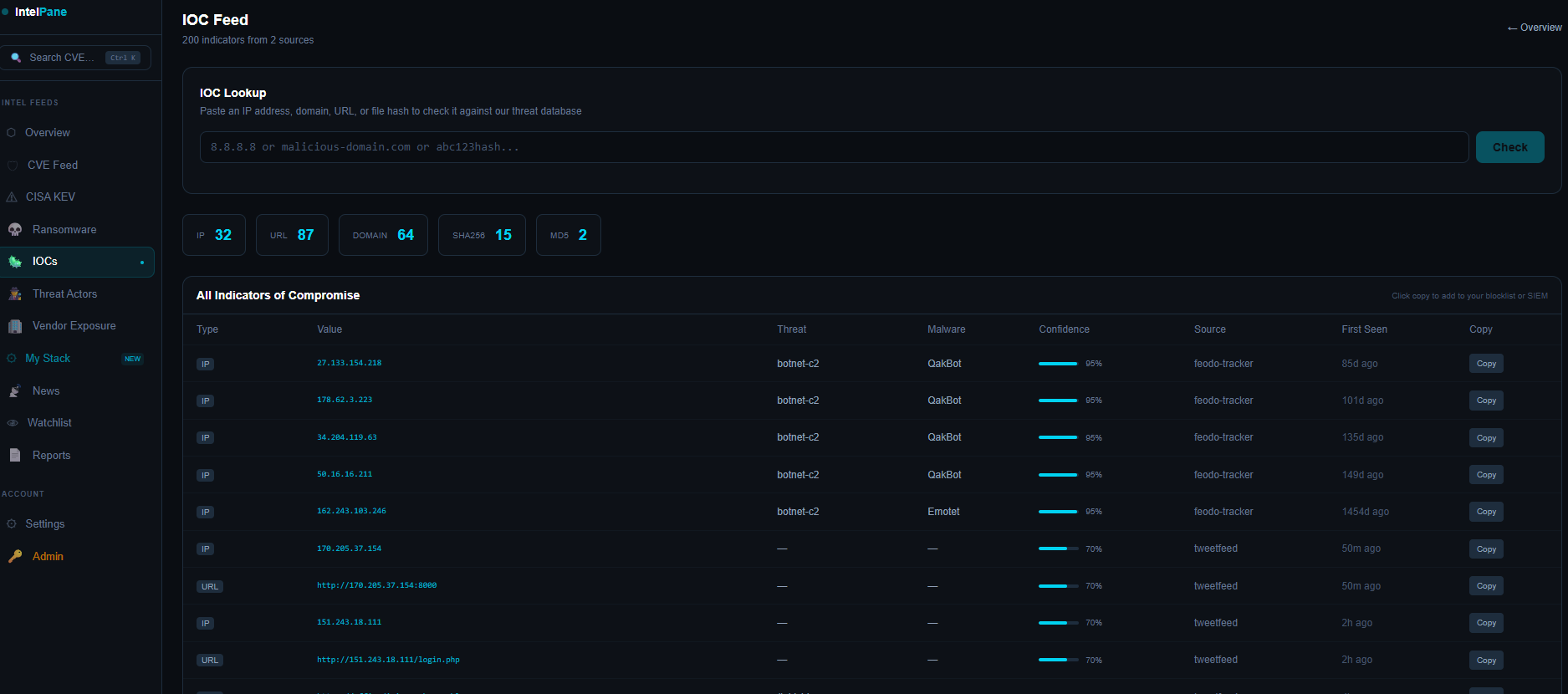This screenshot has width=1568, height=694.
Task: Click the Overview sidebar icon
Action: click(11, 133)
